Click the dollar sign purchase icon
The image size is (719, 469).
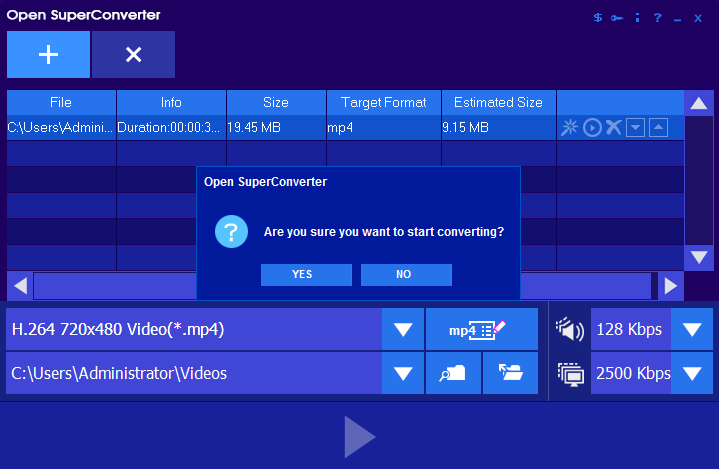tap(598, 17)
